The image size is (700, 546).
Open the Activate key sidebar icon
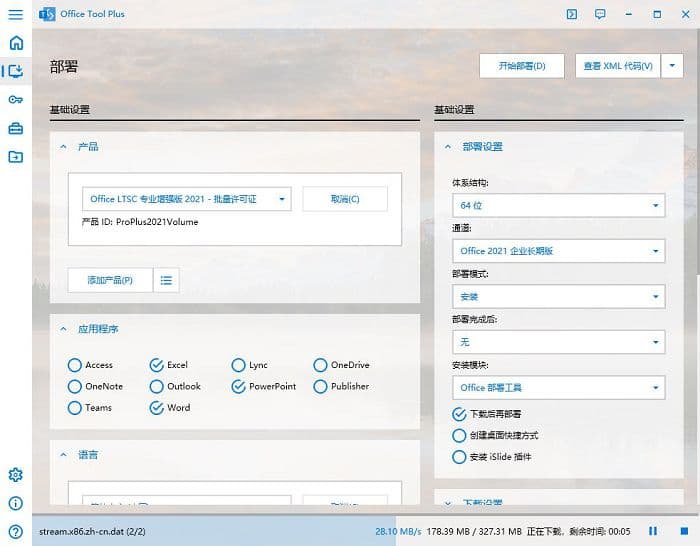[16, 100]
